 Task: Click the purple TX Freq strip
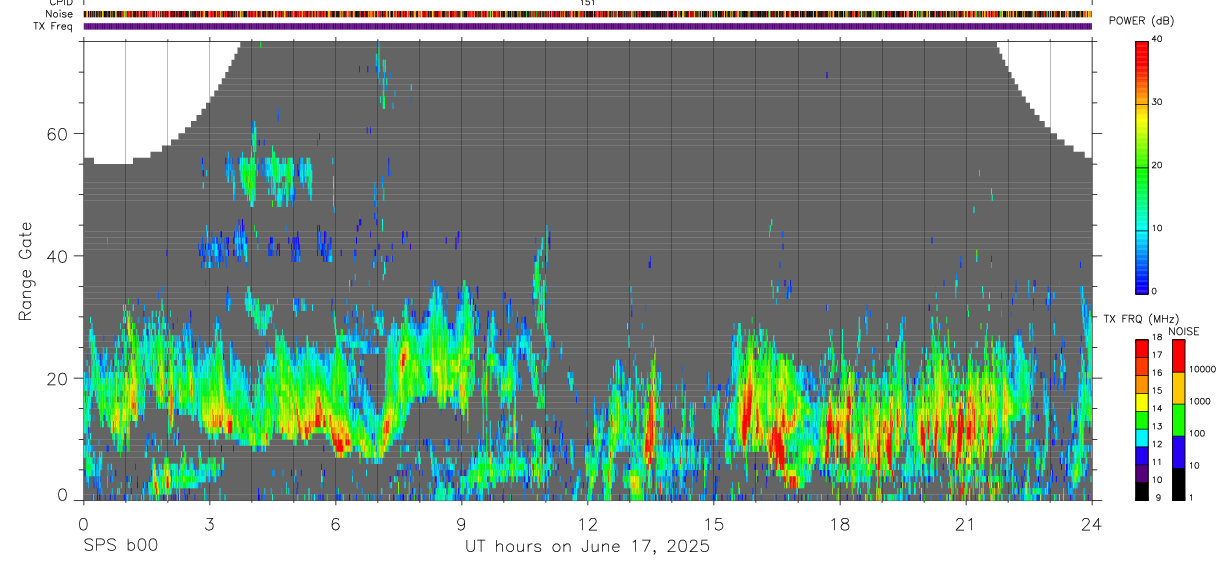(587, 26)
